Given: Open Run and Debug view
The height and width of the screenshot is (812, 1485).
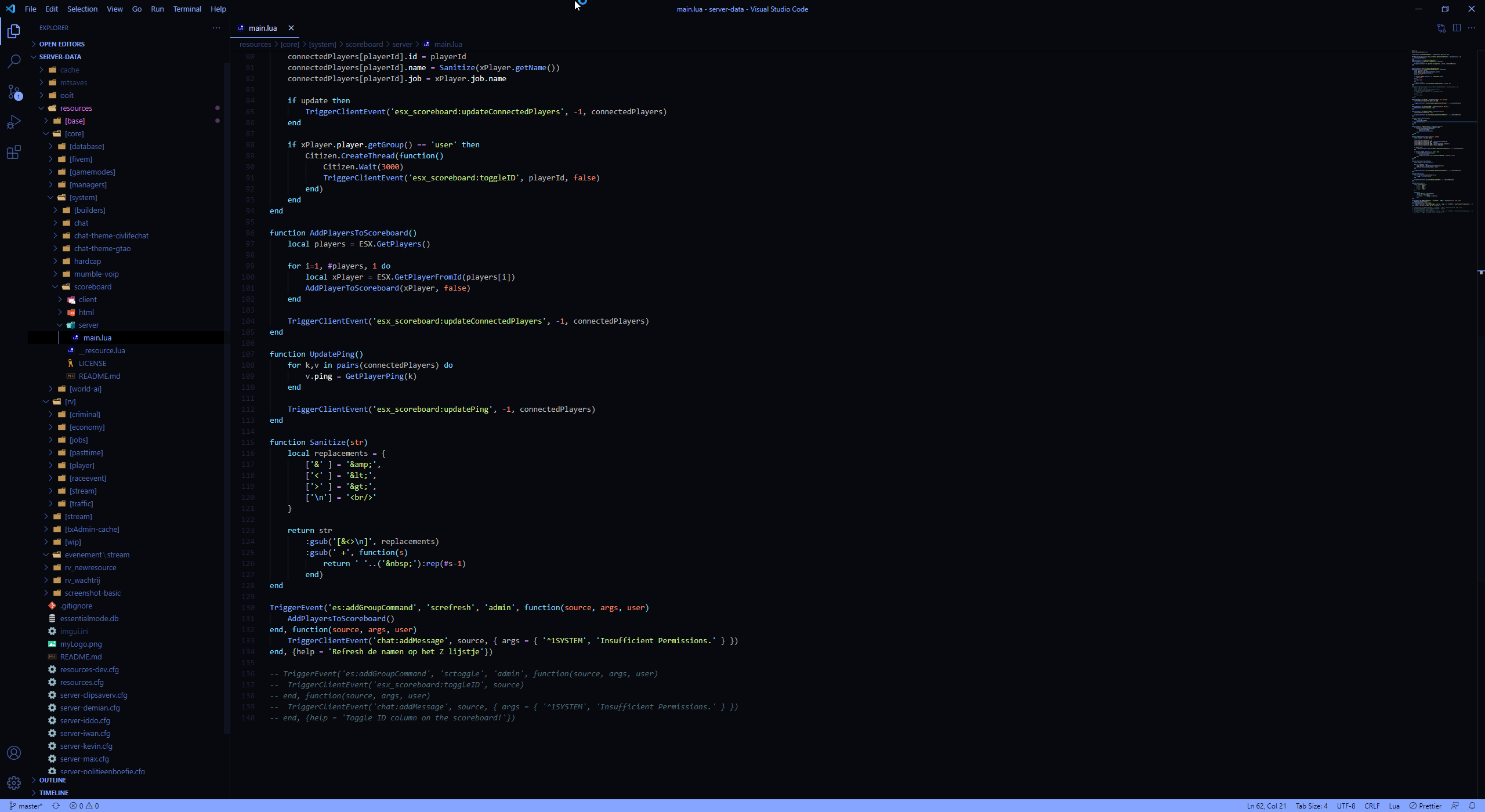Looking at the screenshot, I should [x=14, y=122].
